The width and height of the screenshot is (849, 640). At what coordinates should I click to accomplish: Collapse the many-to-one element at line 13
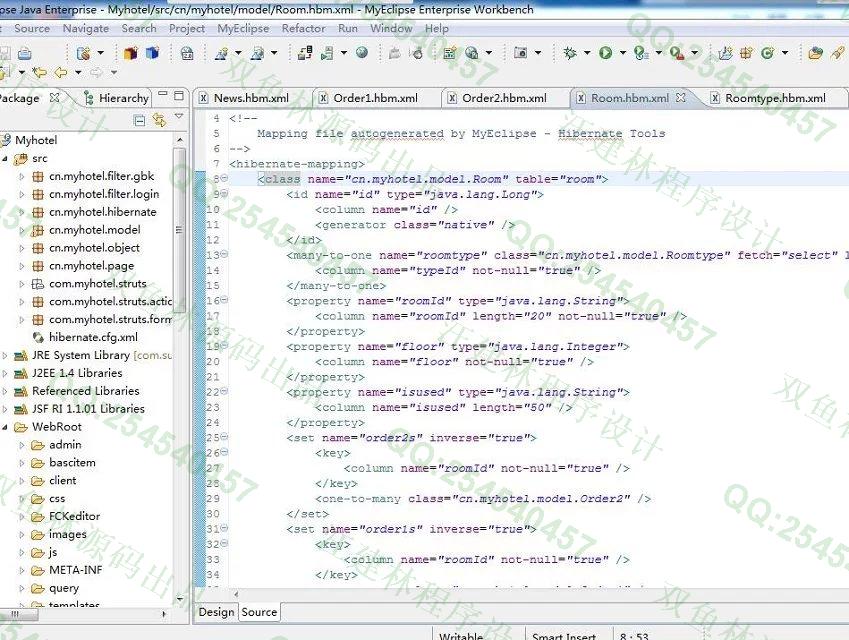point(224,254)
